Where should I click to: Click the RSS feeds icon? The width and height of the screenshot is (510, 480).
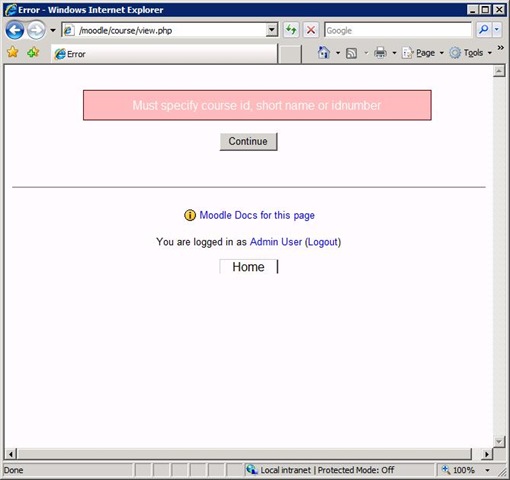351,53
